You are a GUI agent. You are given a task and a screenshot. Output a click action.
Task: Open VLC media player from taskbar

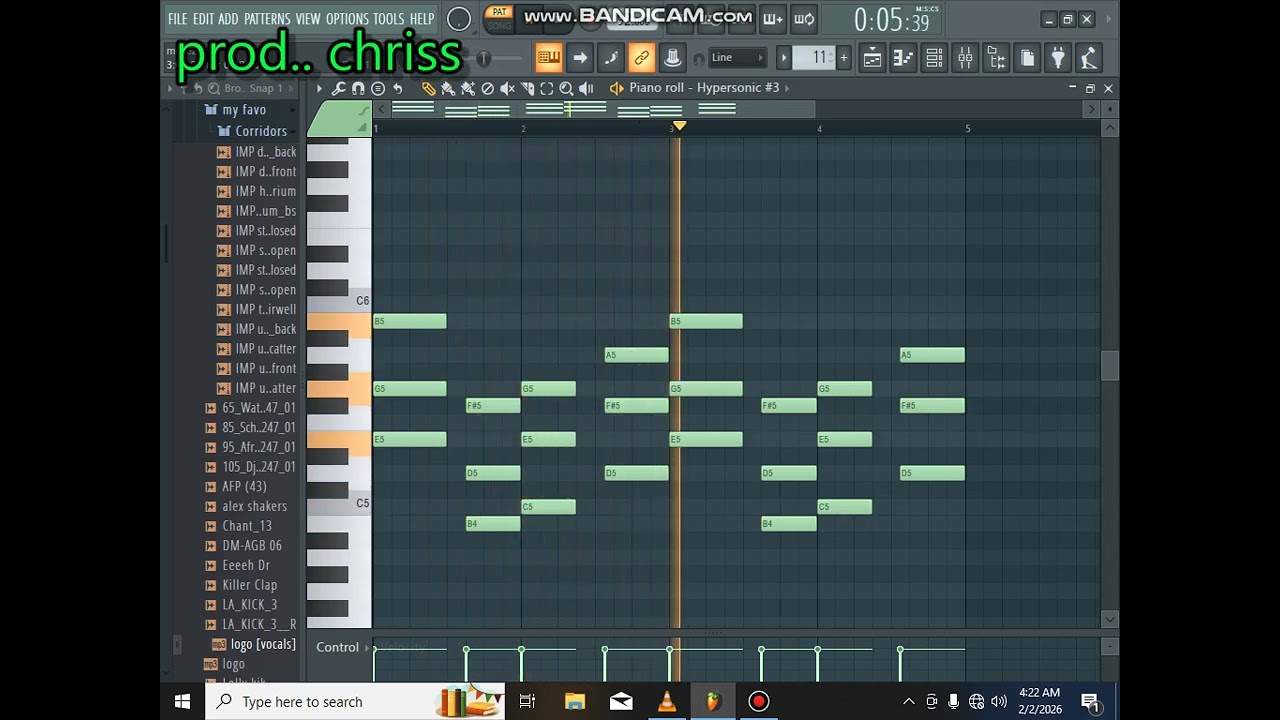(667, 701)
